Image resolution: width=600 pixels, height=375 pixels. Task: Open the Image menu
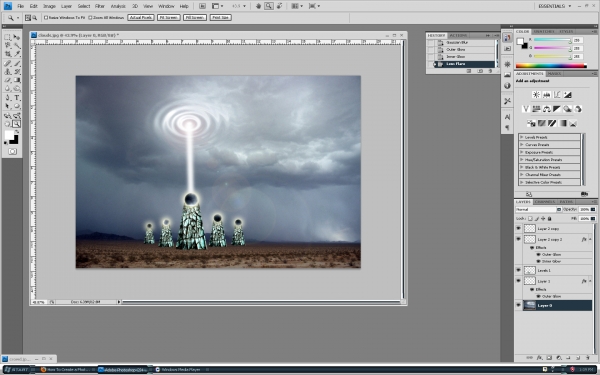[x=49, y=6]
